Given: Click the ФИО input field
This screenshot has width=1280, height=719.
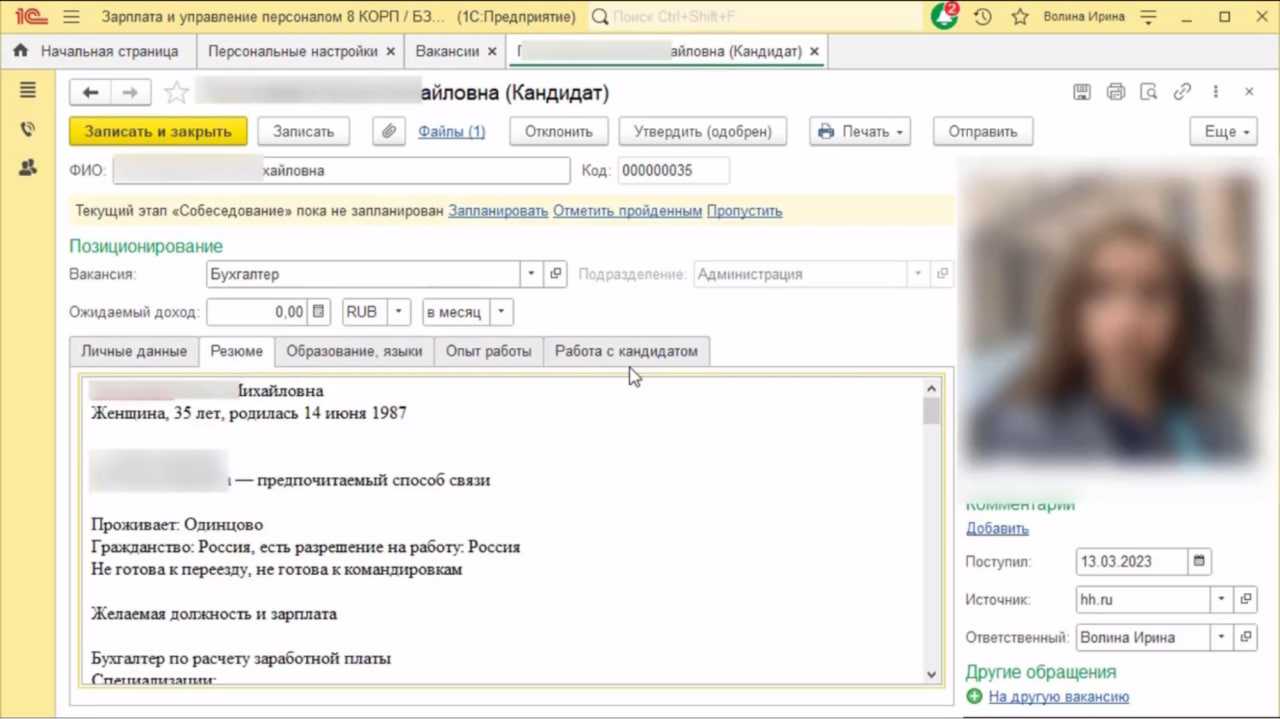Looking at the screenshot, I should point(340,171).
